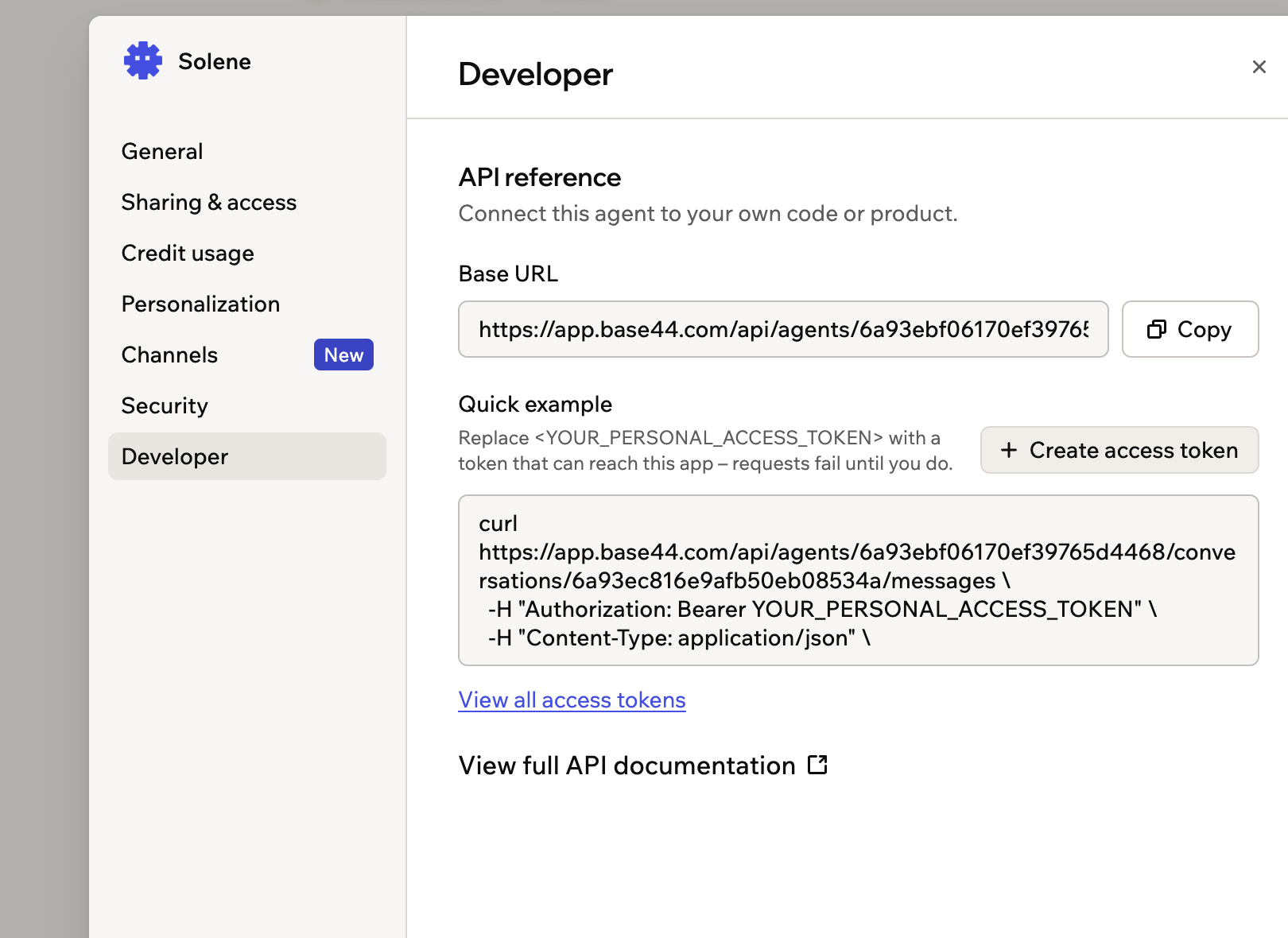1288x938 pixels.
Task: Select the Personalization menu item
Action: point(200,304)
